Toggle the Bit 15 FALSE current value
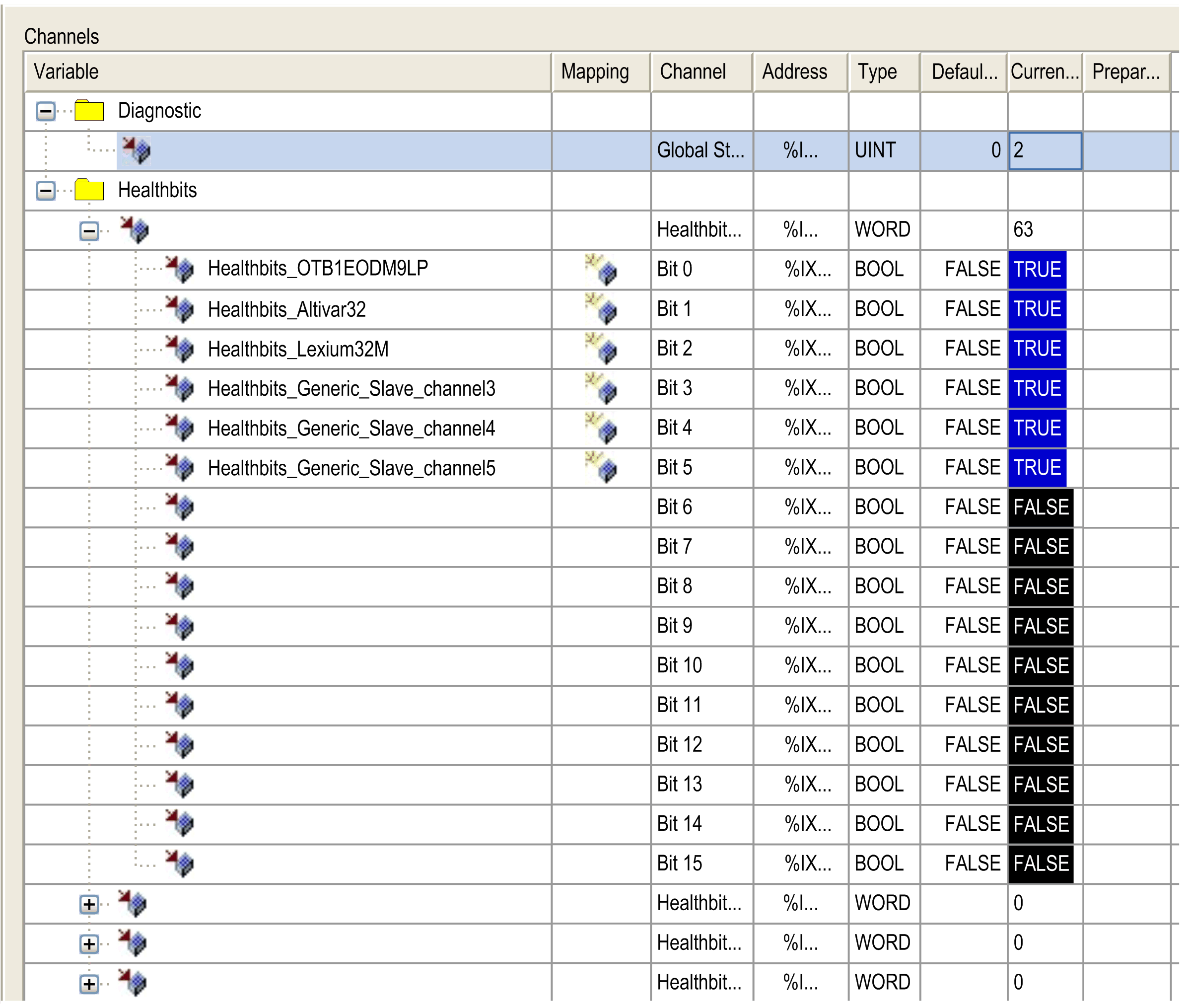This screenshot has width=1189, height=1008. [1040, 863]
